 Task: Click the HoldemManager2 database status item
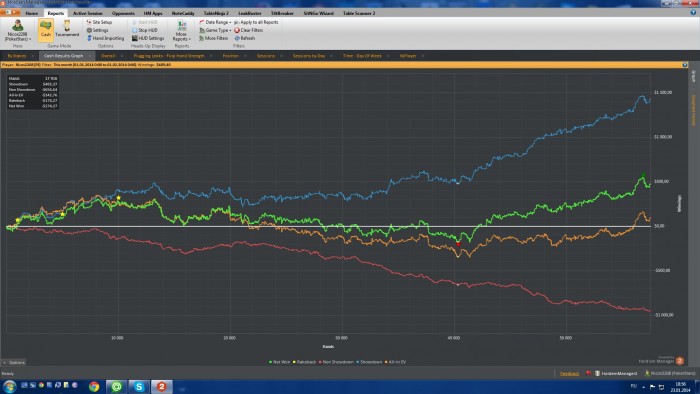(616, 373)
